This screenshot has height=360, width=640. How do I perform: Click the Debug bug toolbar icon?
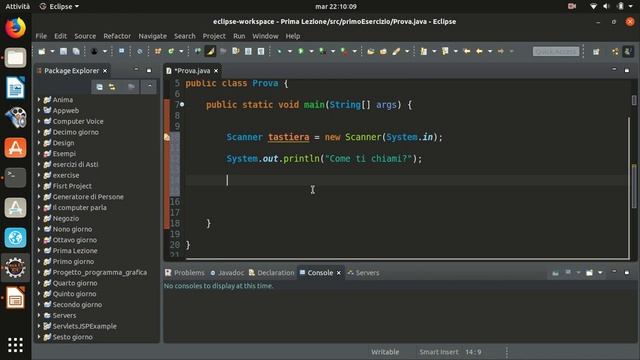click(x=280, y=51)
